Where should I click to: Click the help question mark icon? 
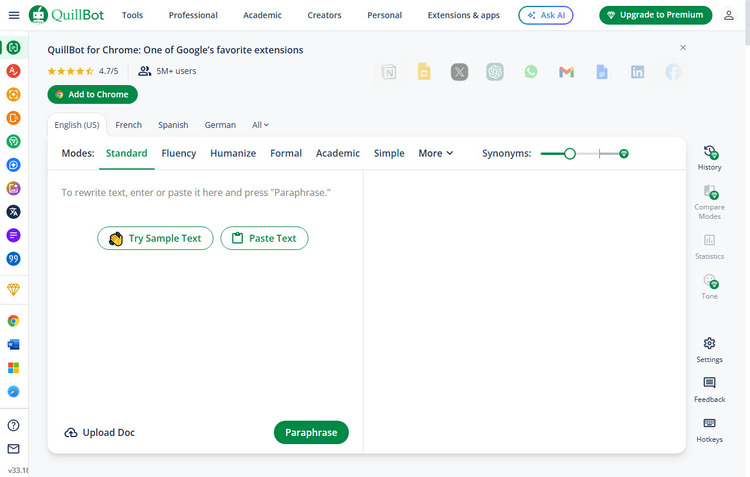pyautogui.click(x=14, y=425)
